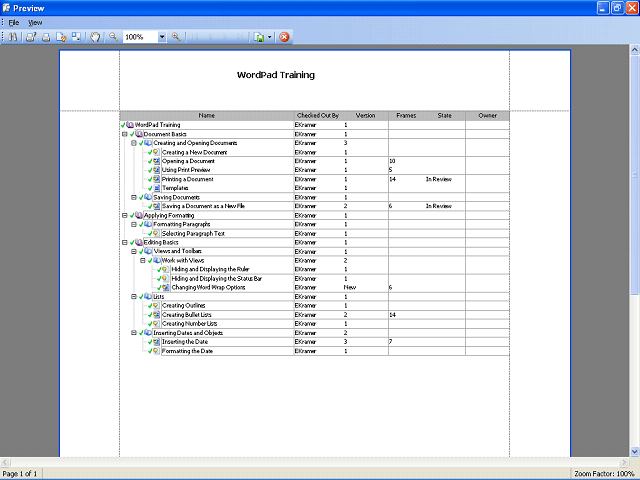Collapse the Work with Views node
Viewport: 640px width, 480px height.
[x=143, y=260]
